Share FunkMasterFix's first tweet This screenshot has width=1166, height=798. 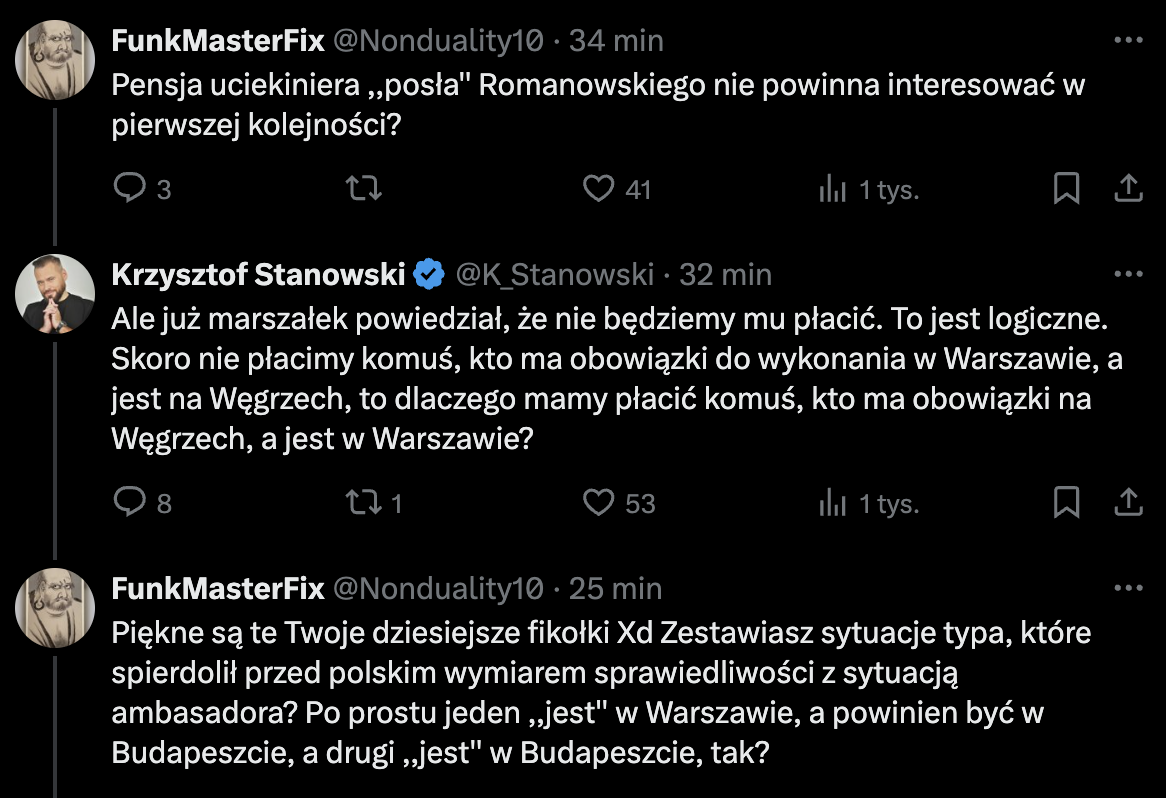pos(1128,188)
